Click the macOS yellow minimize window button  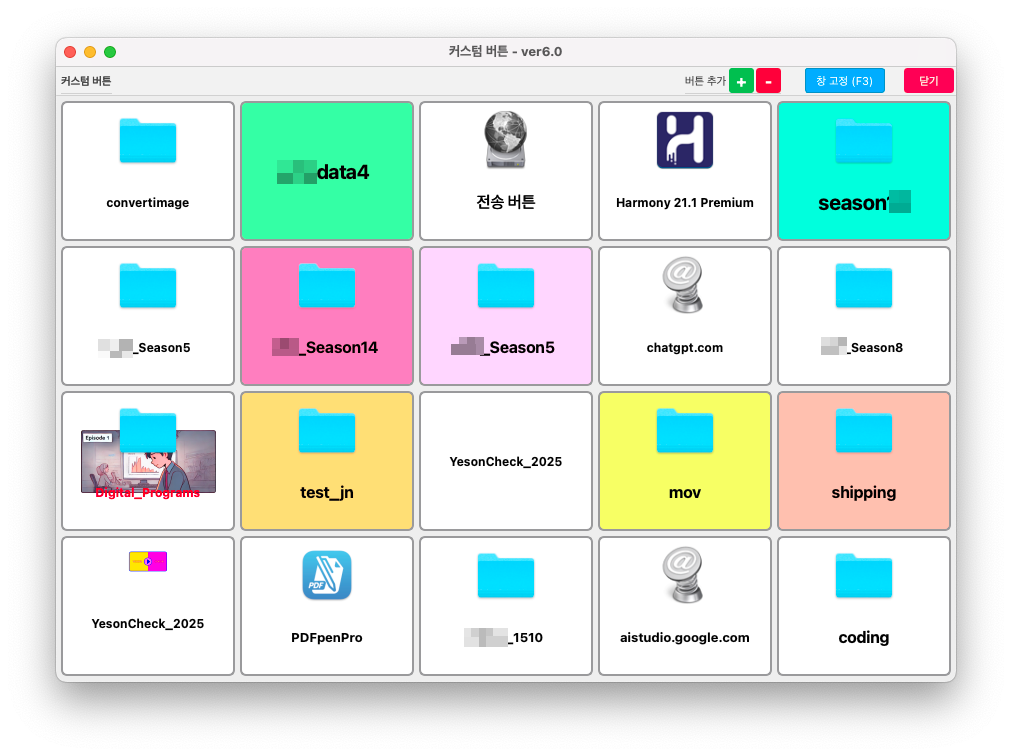click(x=90, y=52)
